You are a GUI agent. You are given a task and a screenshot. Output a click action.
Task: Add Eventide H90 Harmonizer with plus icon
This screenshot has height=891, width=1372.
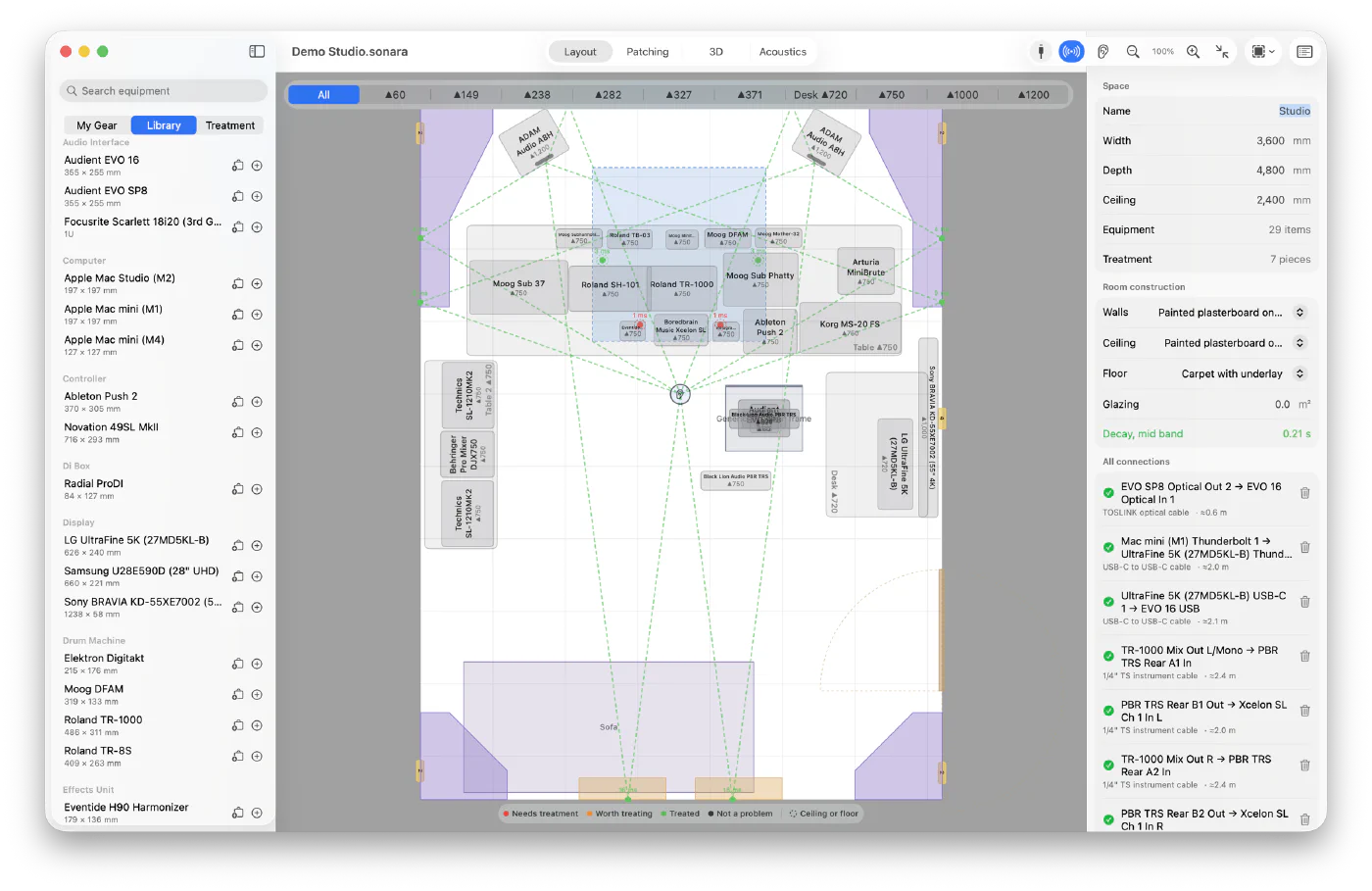point(257,813)
